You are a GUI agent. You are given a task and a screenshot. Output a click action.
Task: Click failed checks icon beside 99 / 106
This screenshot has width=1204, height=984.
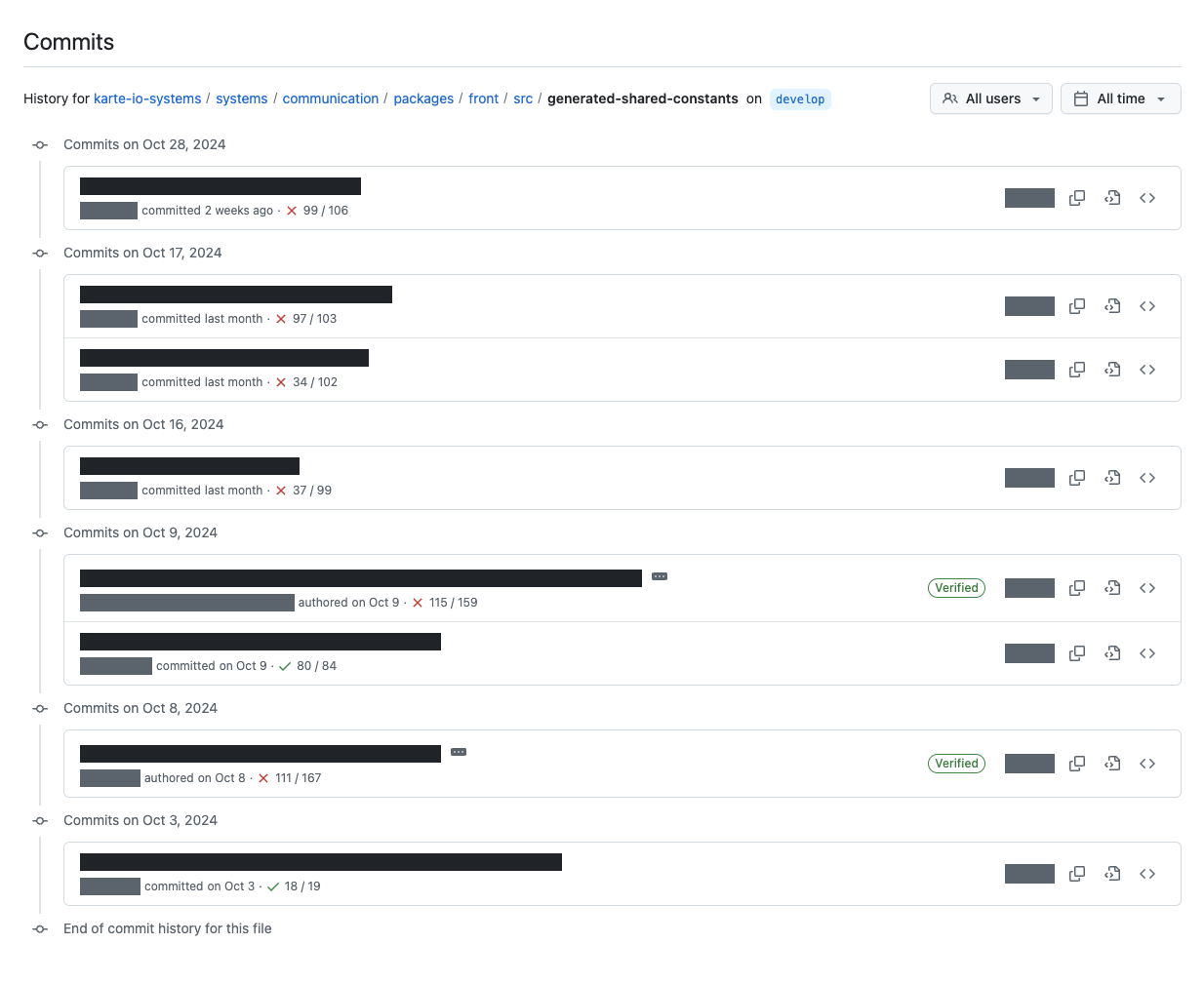(292, 211)
